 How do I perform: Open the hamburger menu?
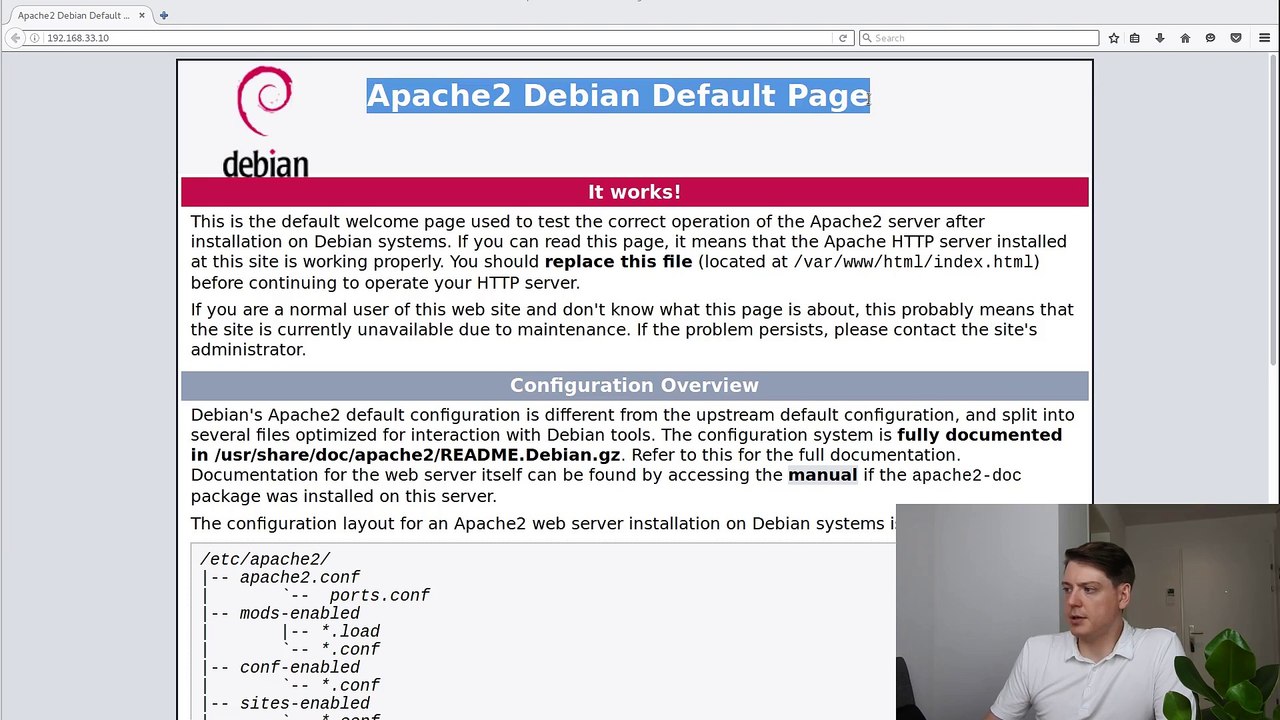[1264, 38]
